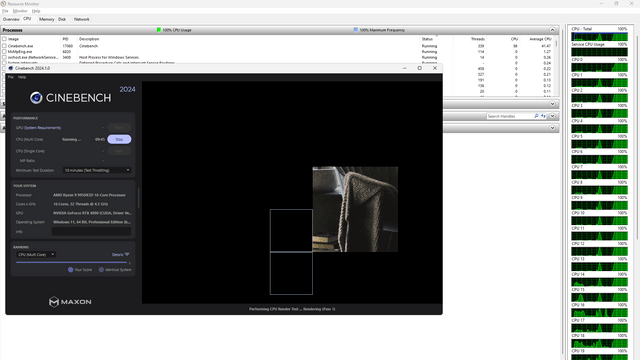The height and width of the screenshot is (360, 640).
Task: Open the Monitor menu
Action: [x=20, y=11]
